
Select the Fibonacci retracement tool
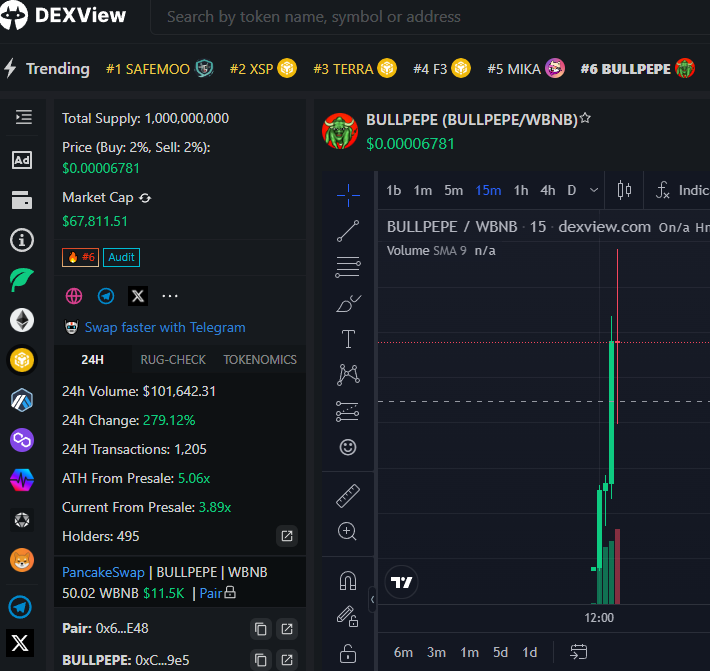click(x=348, y=267)
